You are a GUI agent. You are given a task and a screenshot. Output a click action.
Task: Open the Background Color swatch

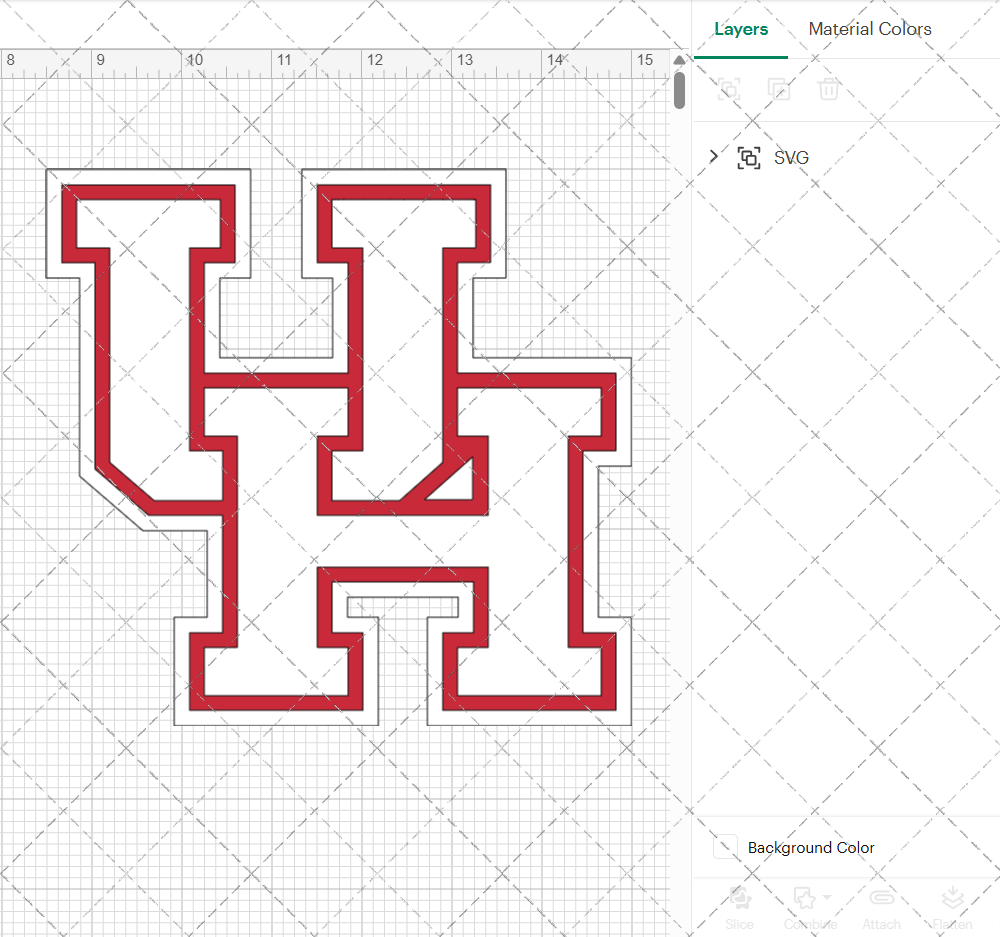click(725, 847)
